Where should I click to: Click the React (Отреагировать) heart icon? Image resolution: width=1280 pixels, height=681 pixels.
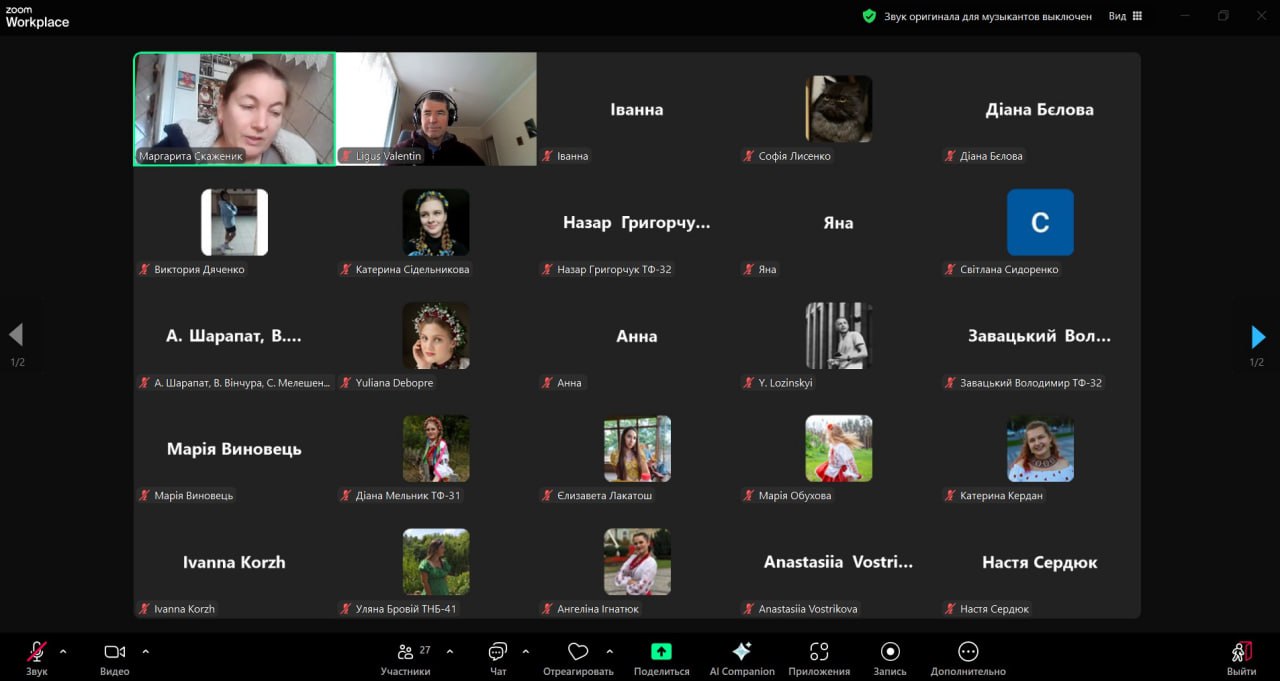click(577, 653)
